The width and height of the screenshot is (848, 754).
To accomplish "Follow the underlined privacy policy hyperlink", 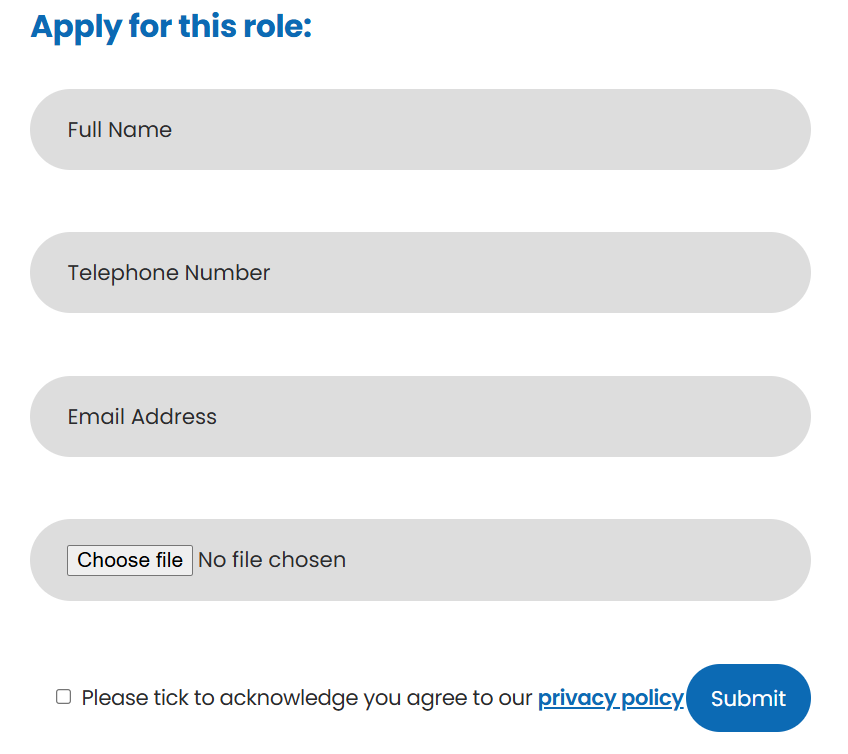I will tap(610, 698).
